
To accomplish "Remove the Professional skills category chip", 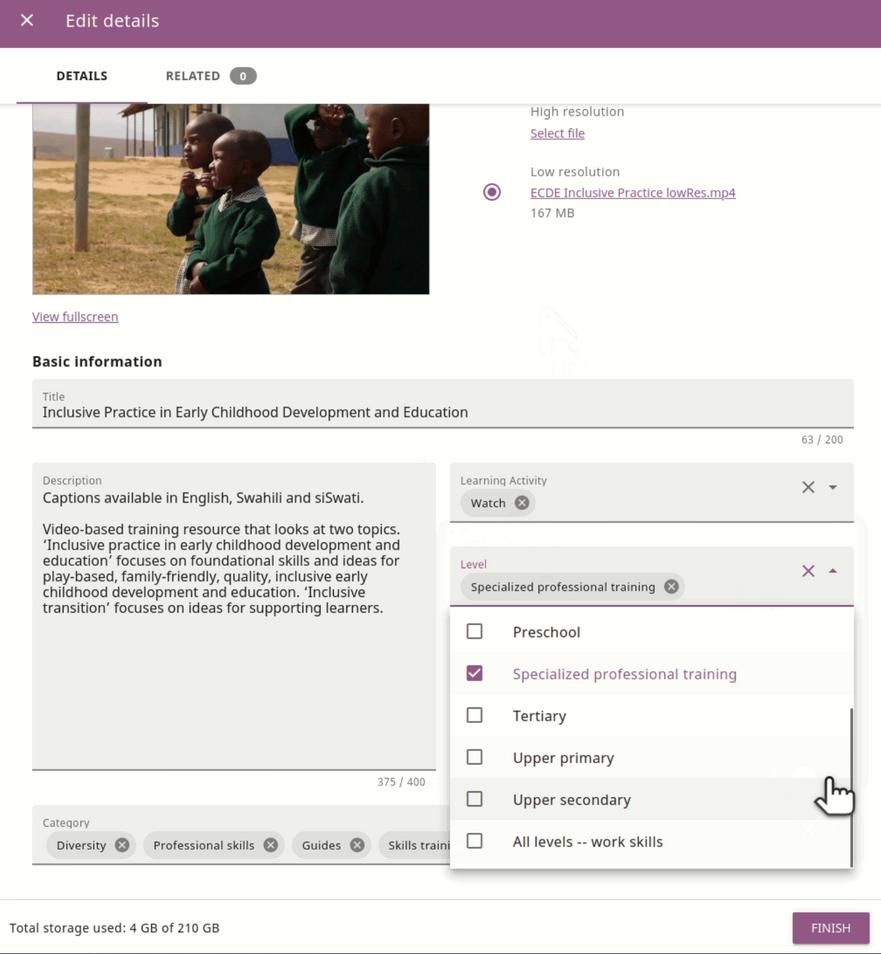I will (271, 845).
